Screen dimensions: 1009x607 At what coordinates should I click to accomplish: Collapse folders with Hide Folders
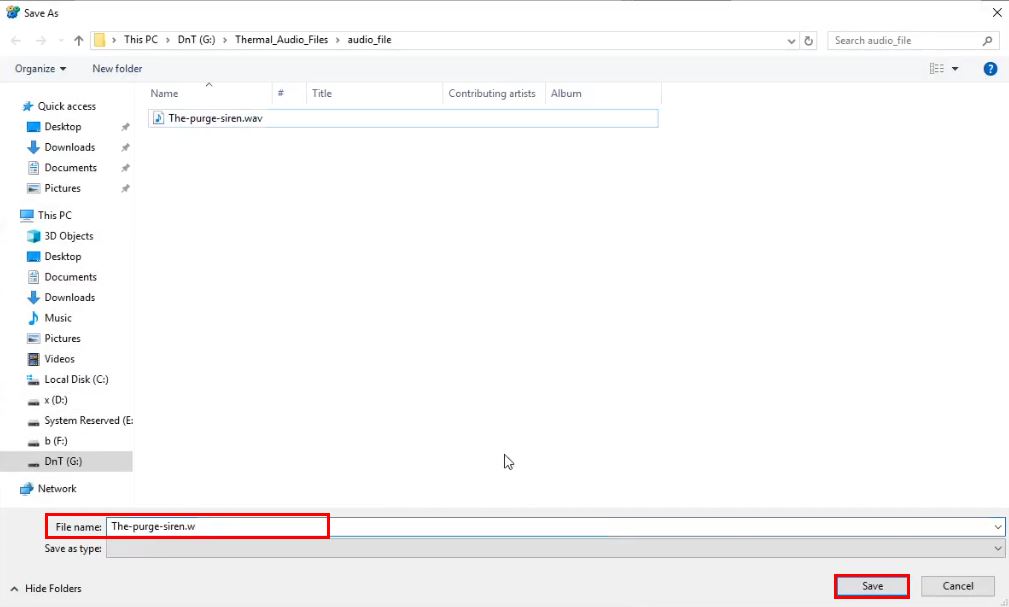click(x=46, y=588)
